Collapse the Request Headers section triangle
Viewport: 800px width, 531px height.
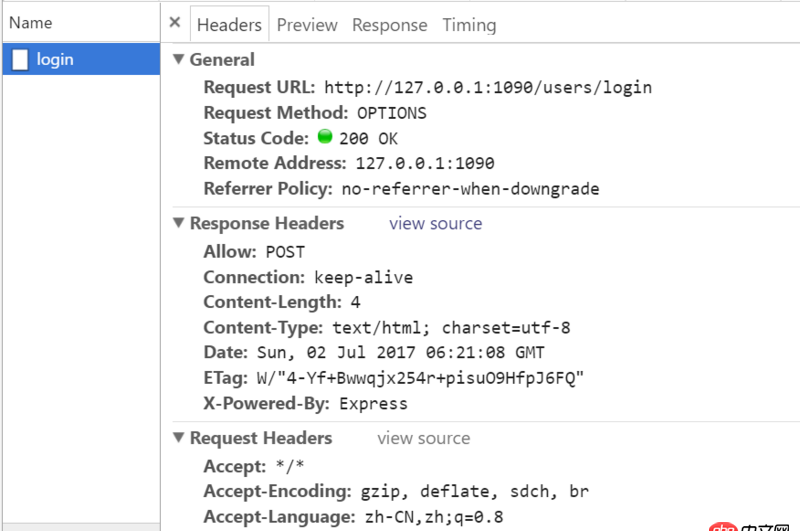[x=178, y=438]
